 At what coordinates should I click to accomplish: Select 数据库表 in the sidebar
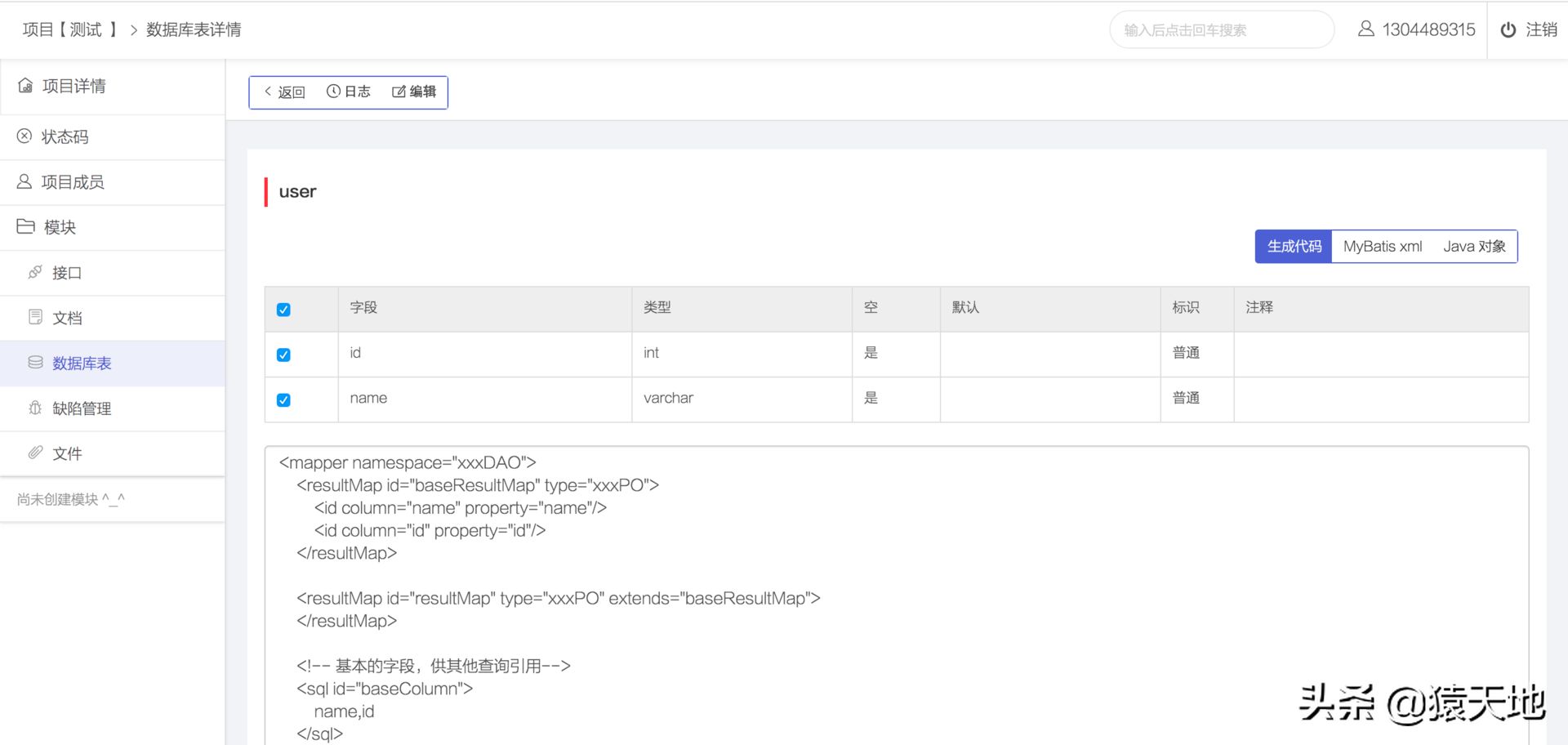[x=113, y=363]
